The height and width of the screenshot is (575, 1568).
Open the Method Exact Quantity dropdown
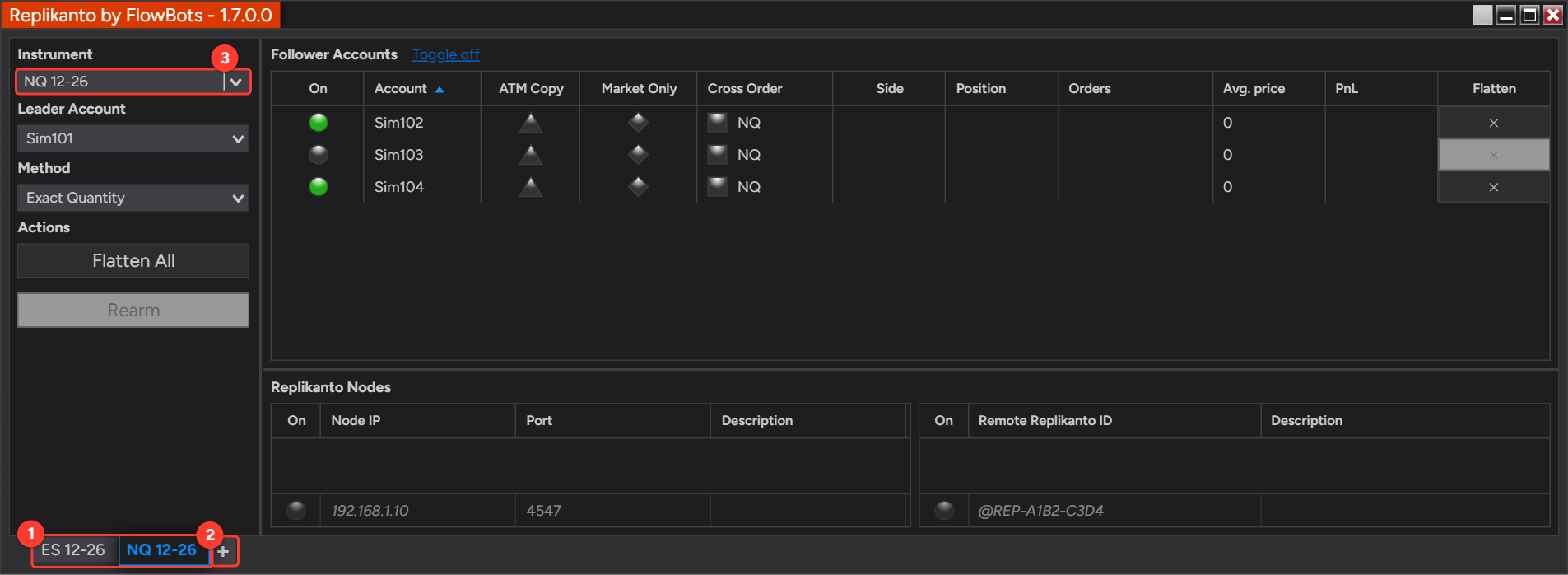click(x=133, y=198)
